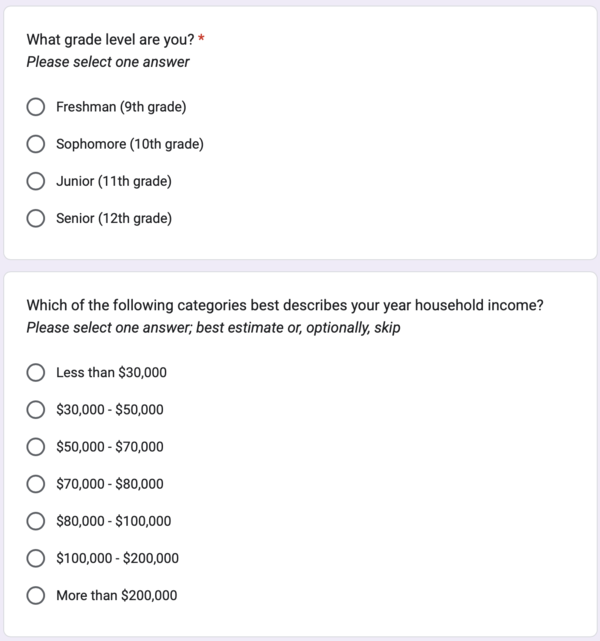Click the 'Freshman (9th grade)' label text

point(121,107)
